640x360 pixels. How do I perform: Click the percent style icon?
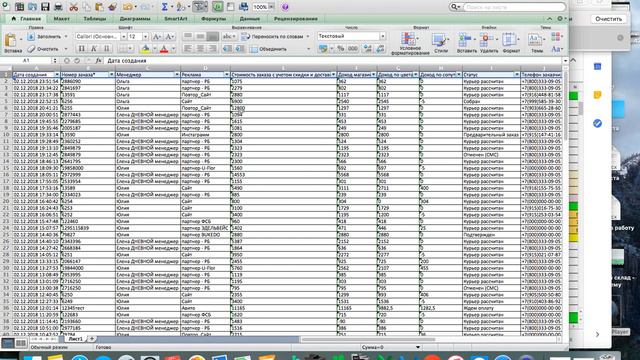[341, 49]
